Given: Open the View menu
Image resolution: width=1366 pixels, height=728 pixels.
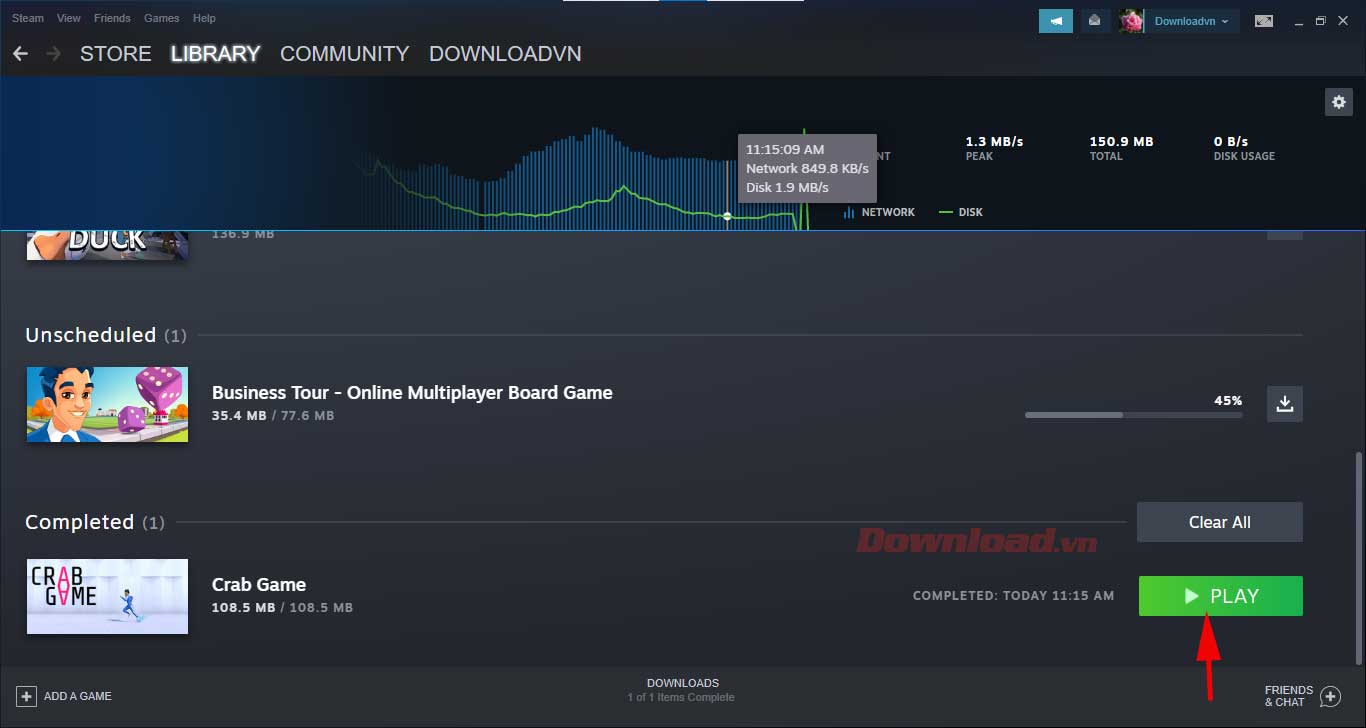Looking at the screenshot, I should 69,18.
